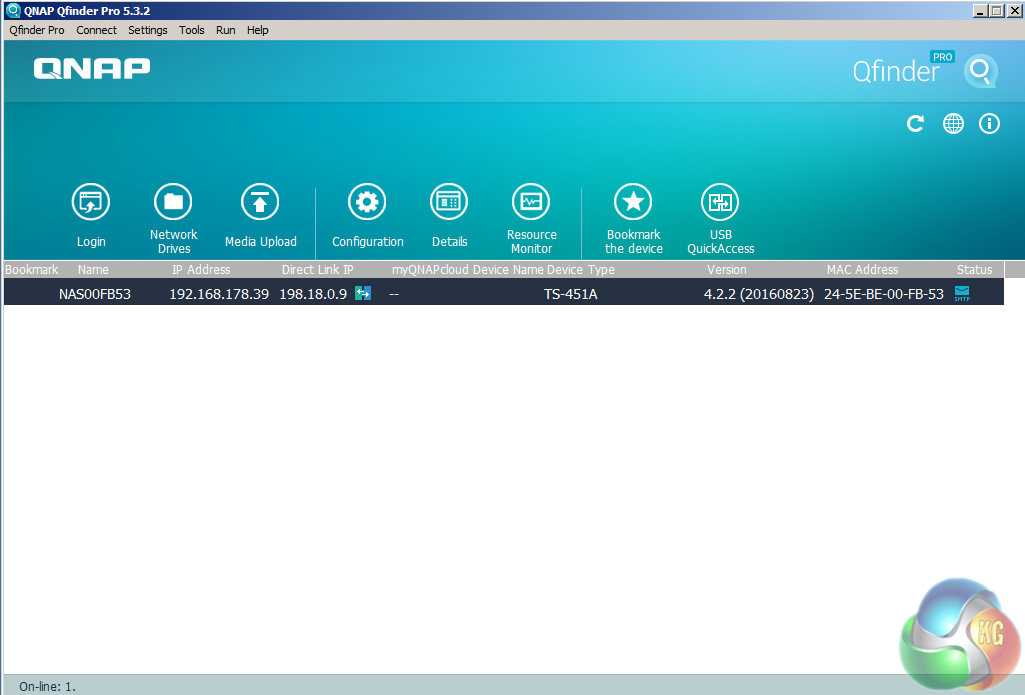Click the version 4.2.2 (20160823) cell
This screenshot has width=1025, height=695.
(x=759, y=294)
